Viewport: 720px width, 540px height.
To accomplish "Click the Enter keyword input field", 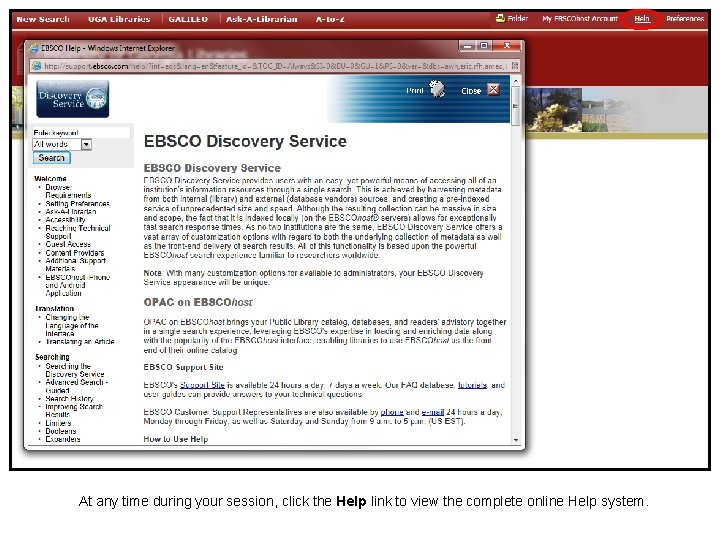I will 81,133.
